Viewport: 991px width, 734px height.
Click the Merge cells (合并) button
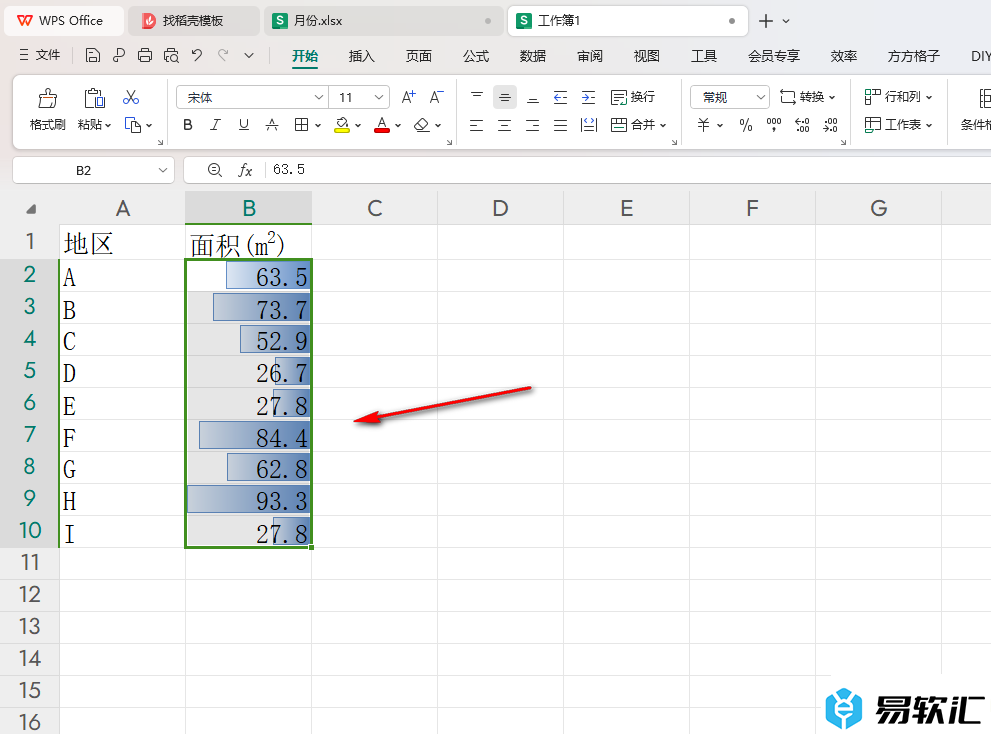pos(638,125)
